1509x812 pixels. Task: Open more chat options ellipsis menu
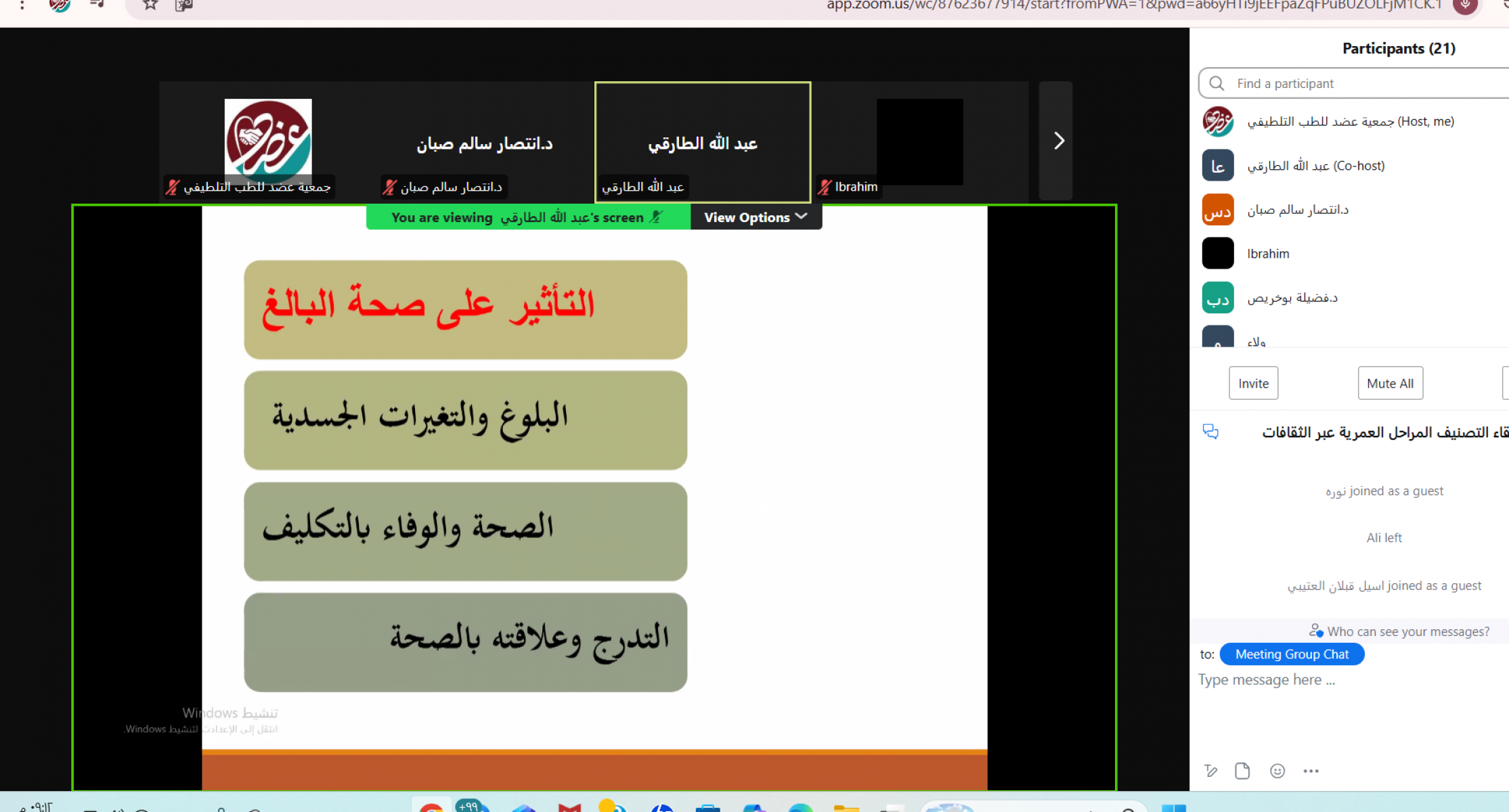click(1311, 771)
